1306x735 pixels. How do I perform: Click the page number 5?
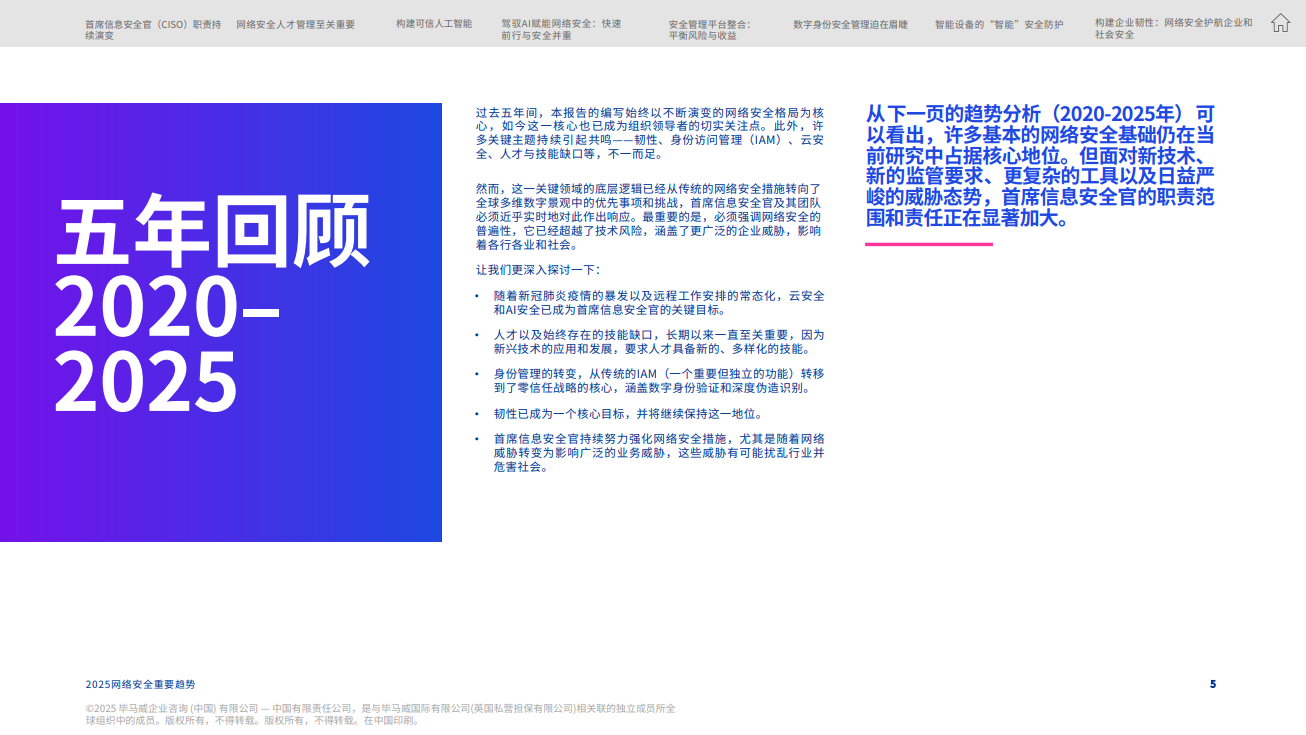1212,684
